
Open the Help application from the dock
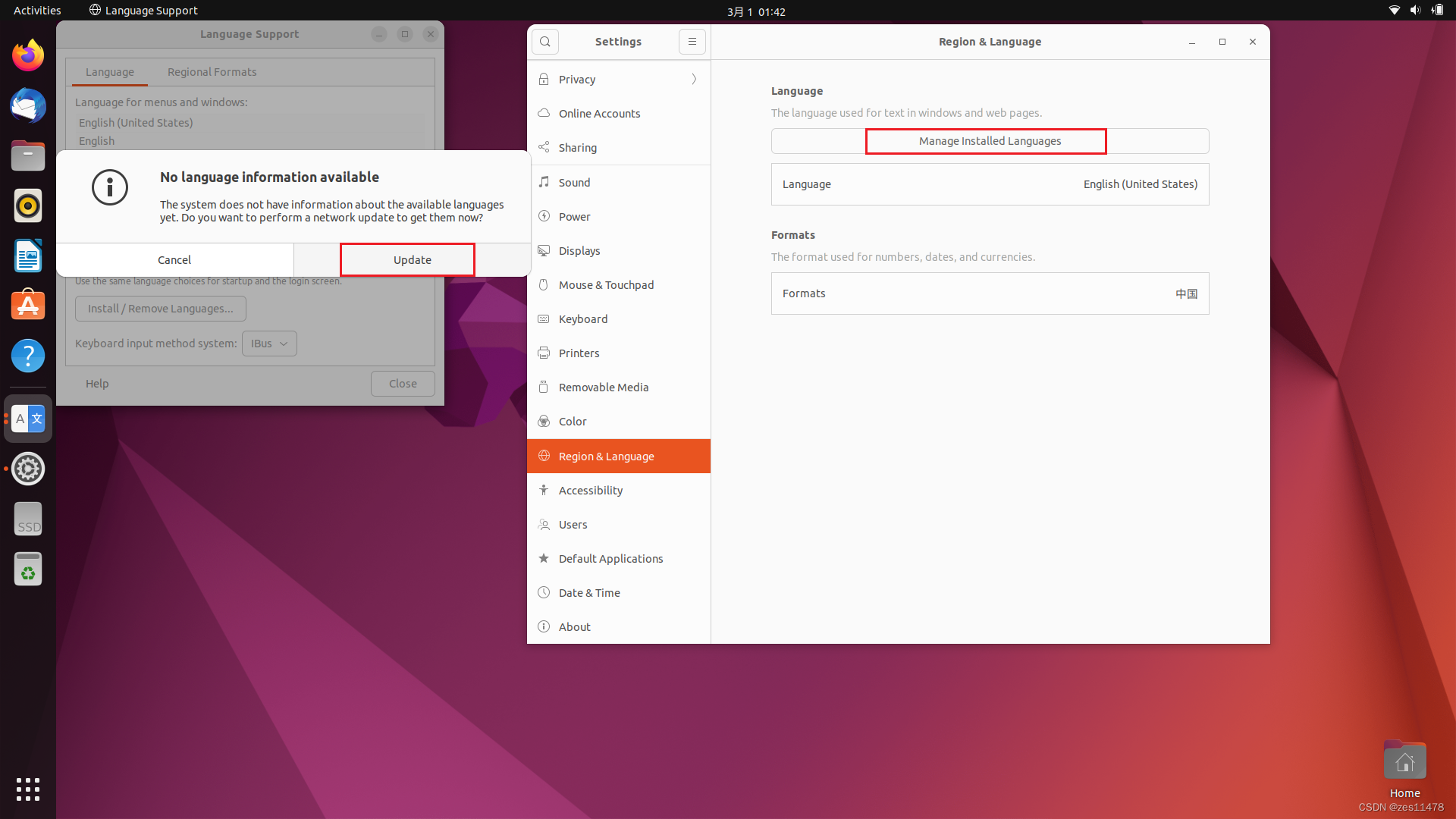[27, 356]
